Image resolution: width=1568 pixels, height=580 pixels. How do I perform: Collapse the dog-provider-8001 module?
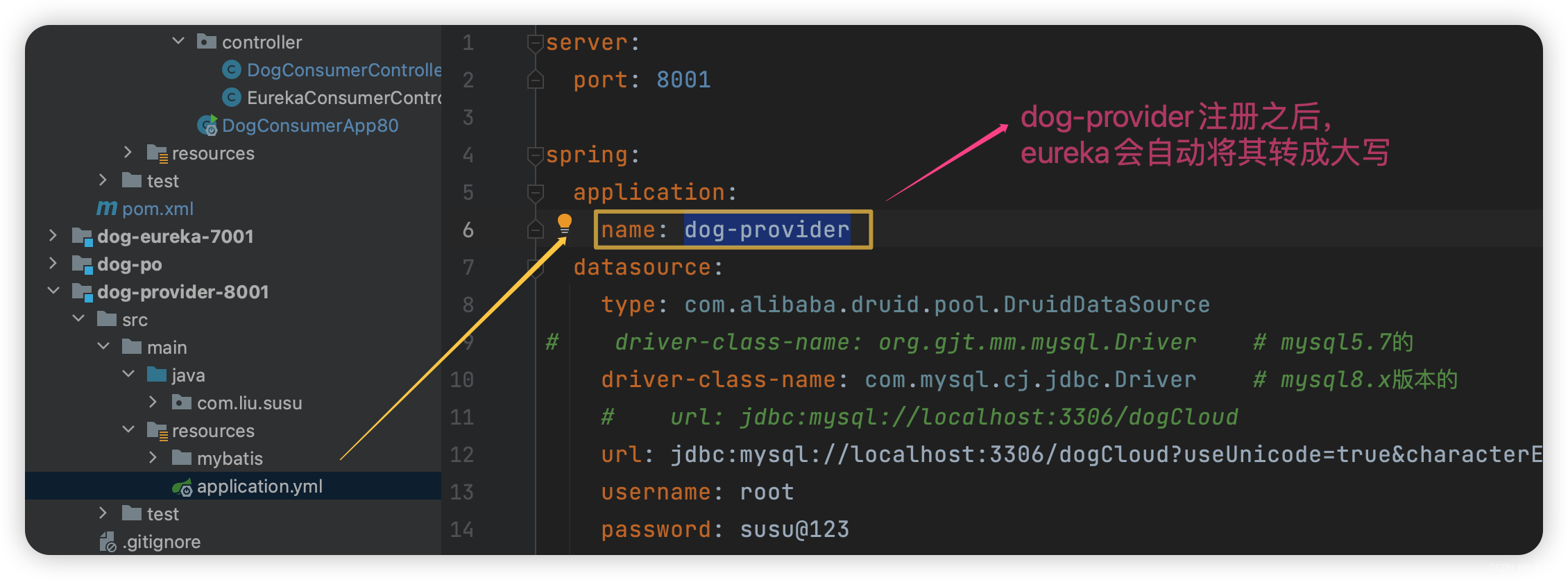click(x=53, y=291)
